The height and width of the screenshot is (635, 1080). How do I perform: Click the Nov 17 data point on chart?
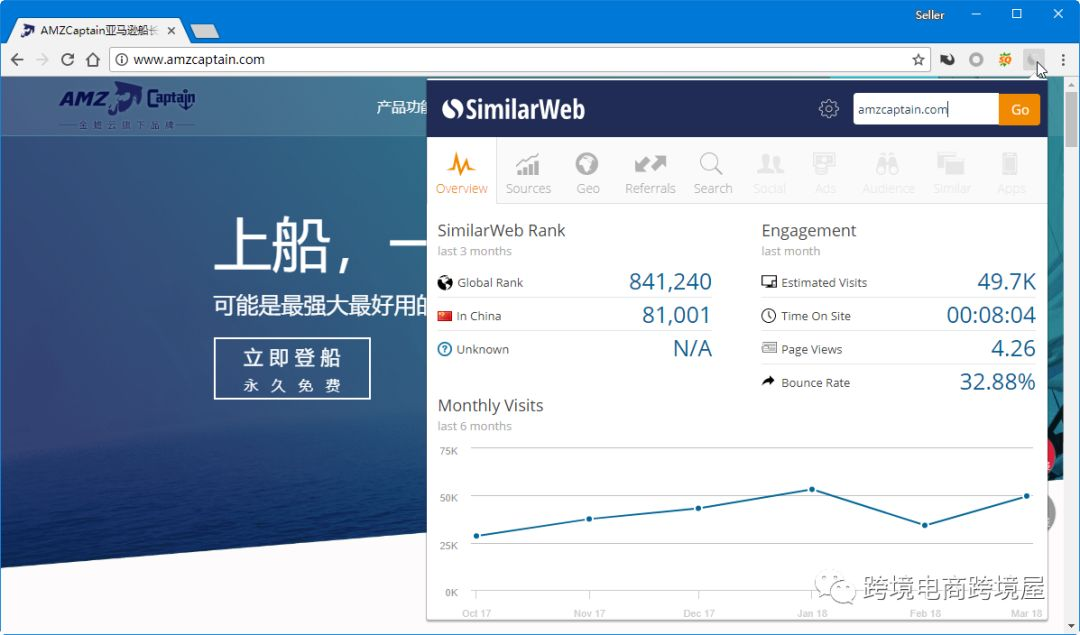[x=589, y=519]
